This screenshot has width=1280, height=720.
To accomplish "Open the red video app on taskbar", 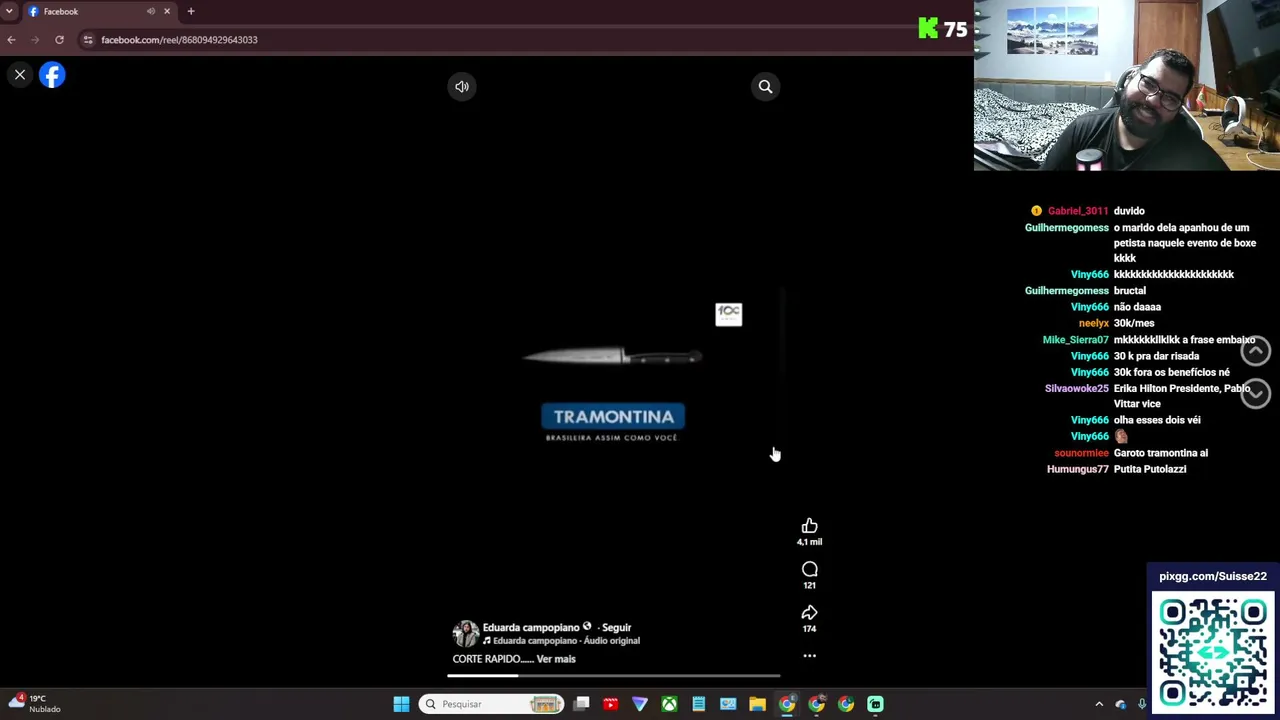I will click(611, 704).
